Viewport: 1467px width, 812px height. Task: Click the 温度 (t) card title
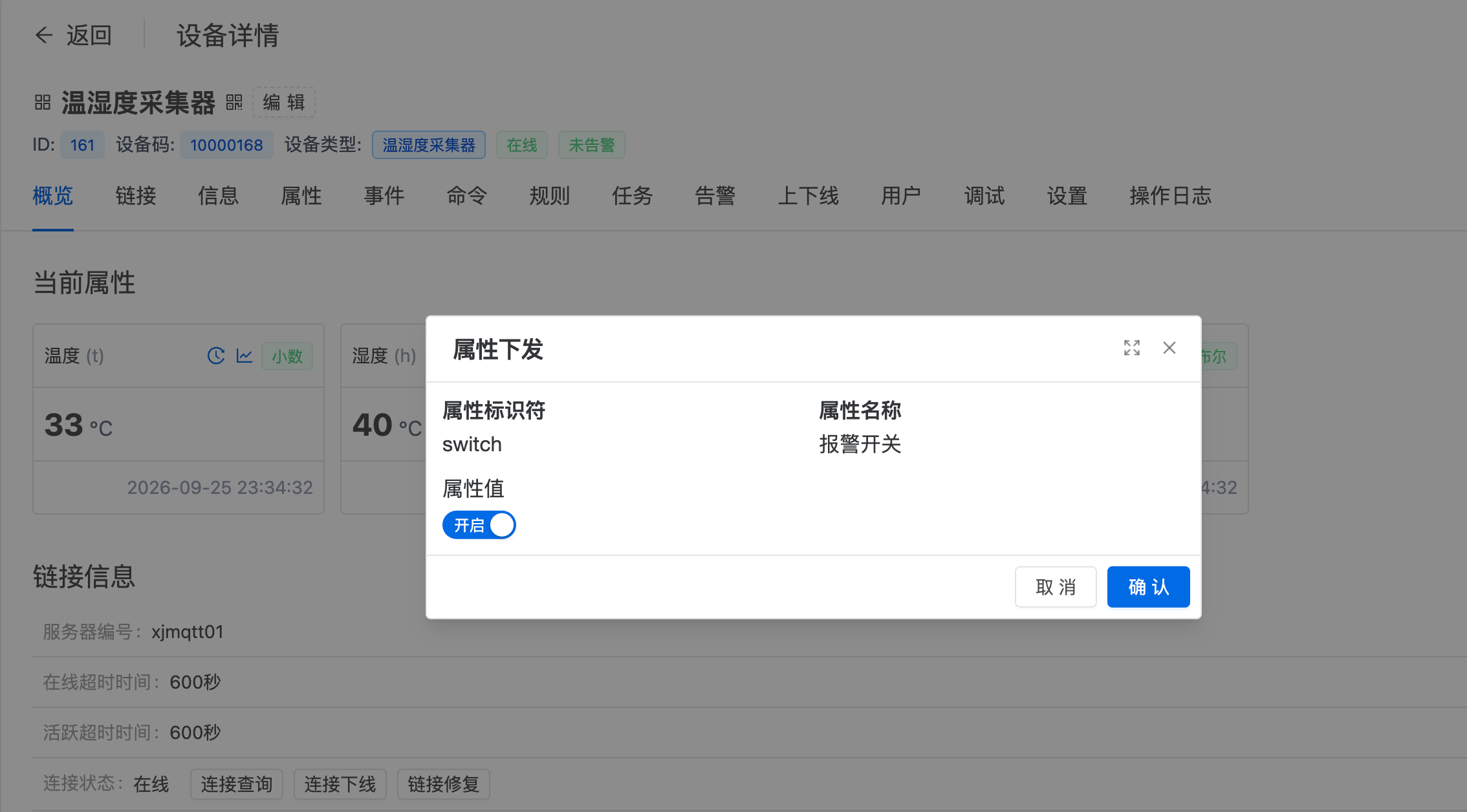coord(74,356)
